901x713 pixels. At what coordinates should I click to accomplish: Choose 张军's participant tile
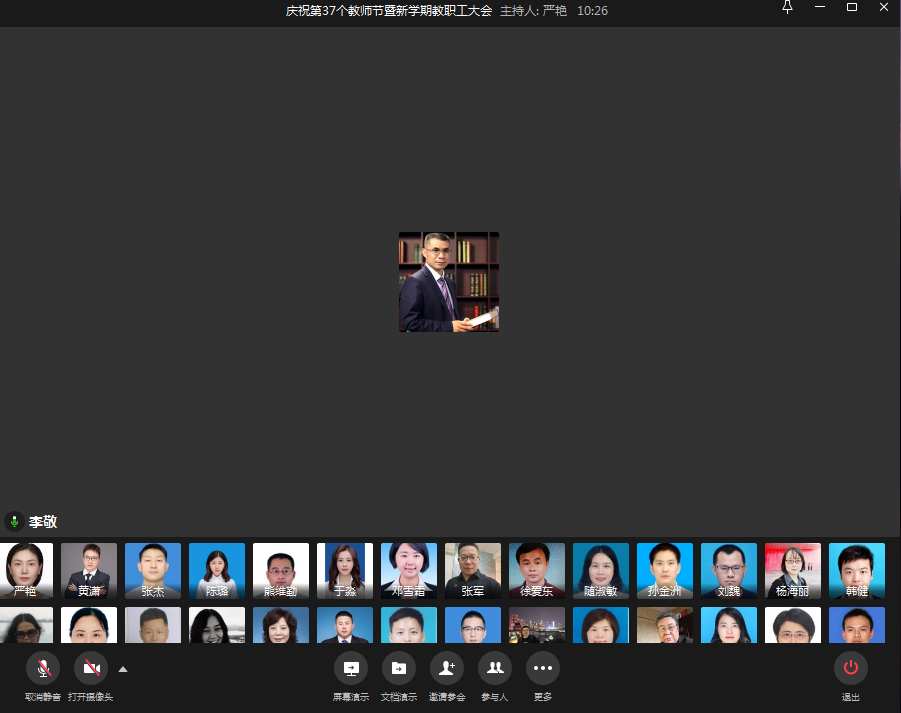pos(473,571)
